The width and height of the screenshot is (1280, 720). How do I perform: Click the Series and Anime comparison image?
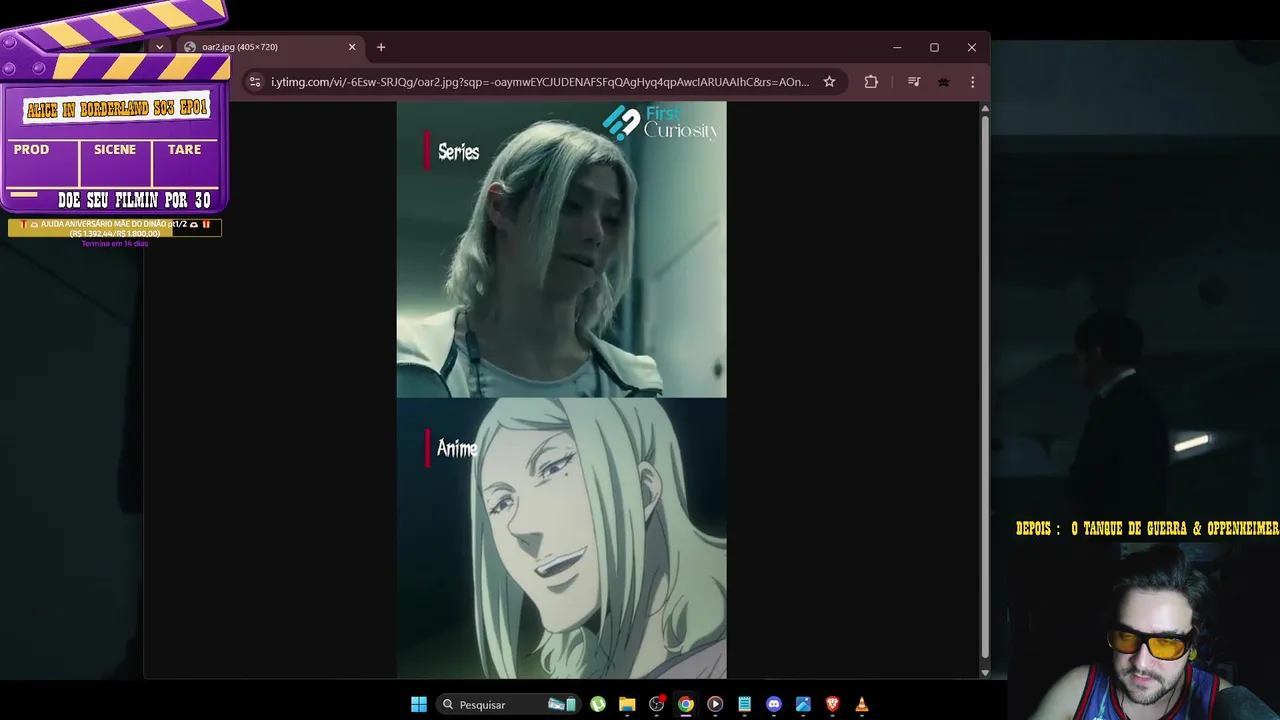tap(561, 390)
